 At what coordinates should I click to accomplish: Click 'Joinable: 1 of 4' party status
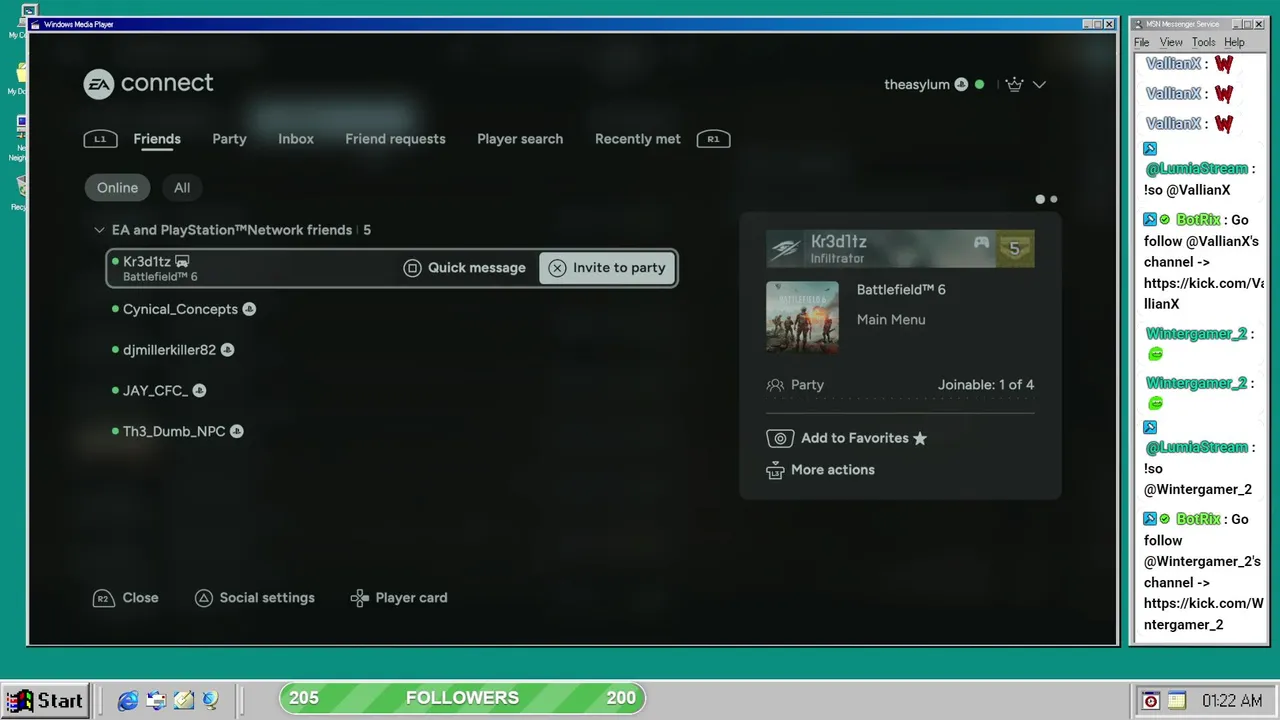click(986, 385)
